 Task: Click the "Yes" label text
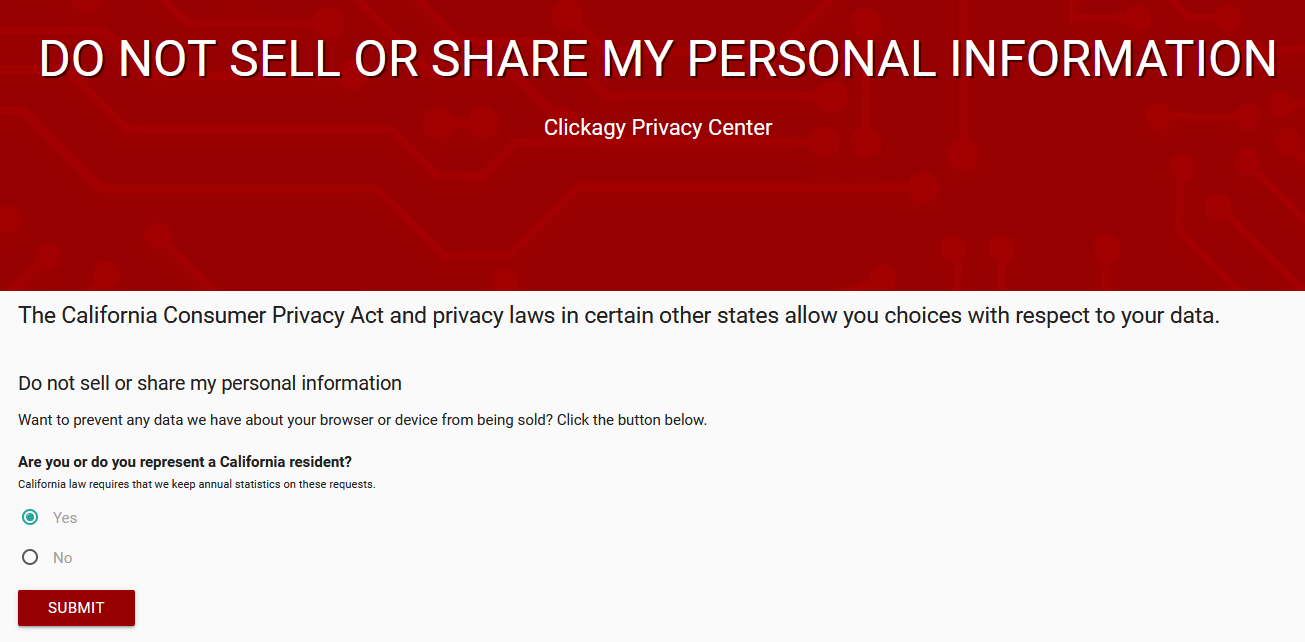[x=64, y=517]
